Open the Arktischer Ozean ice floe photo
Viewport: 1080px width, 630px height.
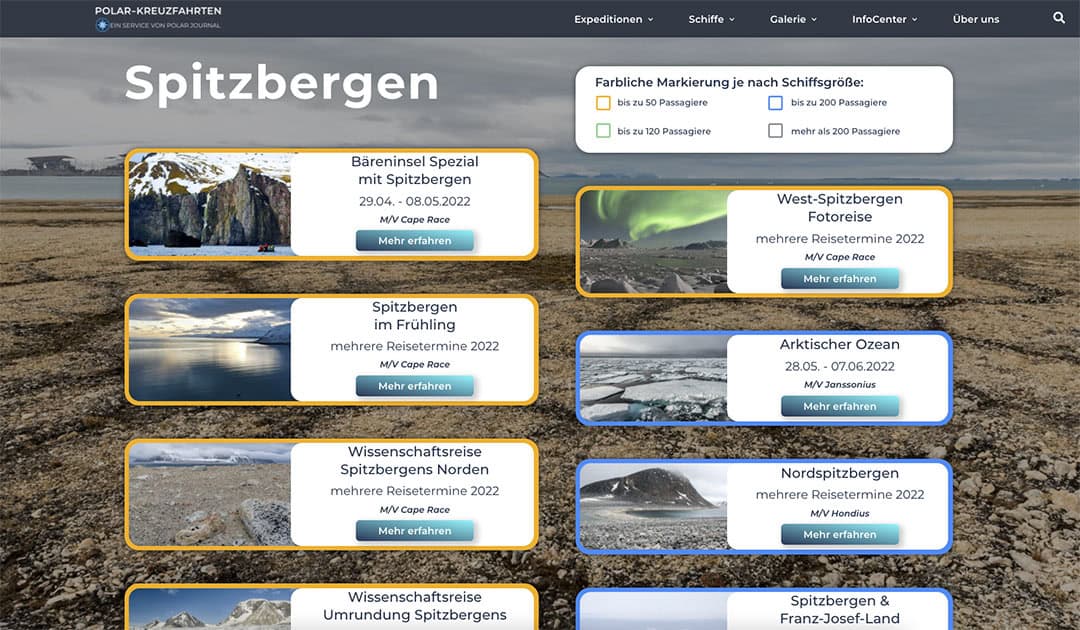click(654, 378)
